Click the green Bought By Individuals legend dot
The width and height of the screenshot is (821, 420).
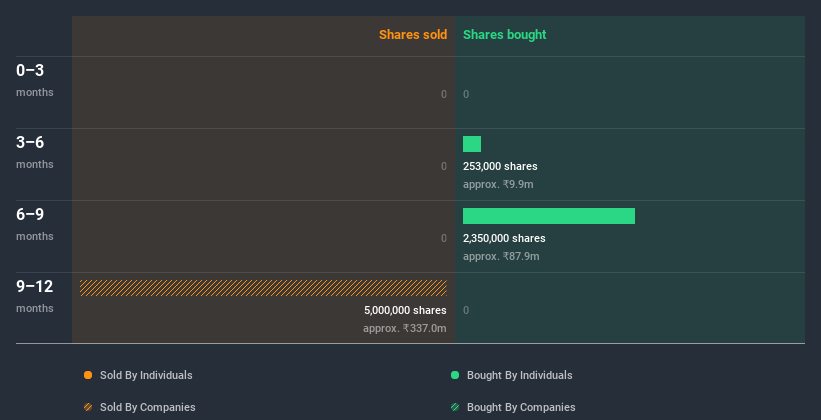tap(455, 375)
